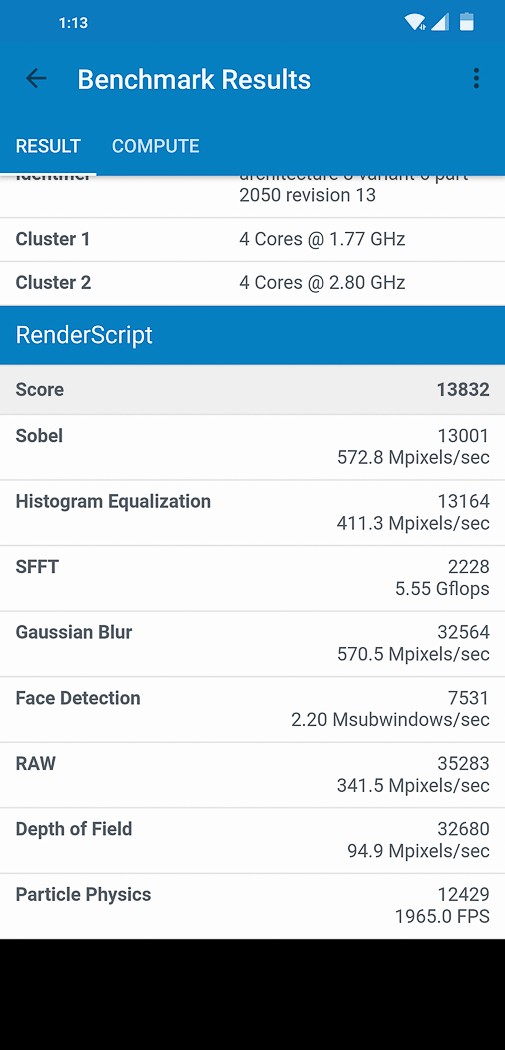Tap the battery status icon
Screen dimensions: 505x1050
(467, 22)
